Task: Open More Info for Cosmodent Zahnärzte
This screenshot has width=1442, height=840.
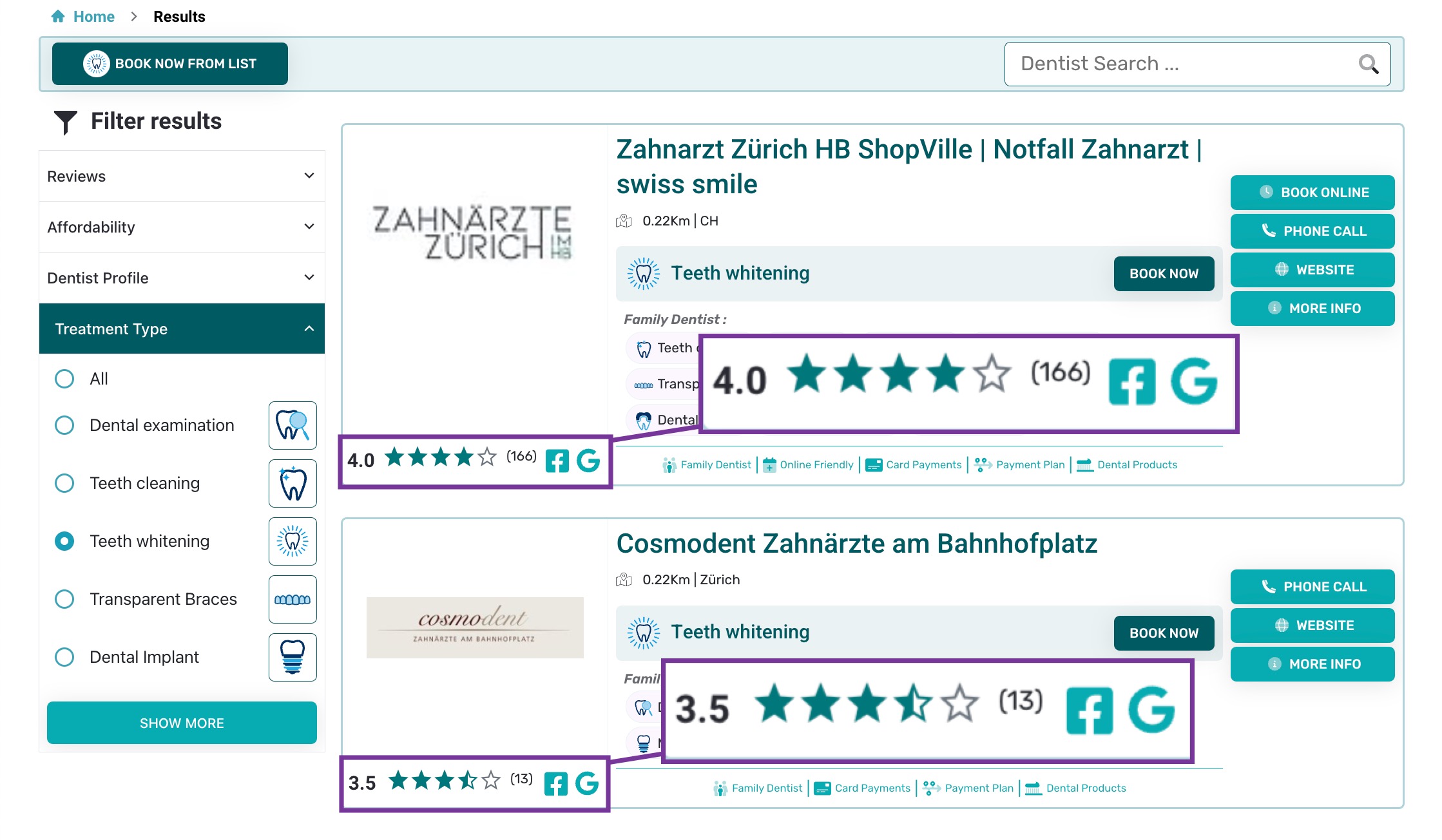Action: click(x=1312, y=664)
